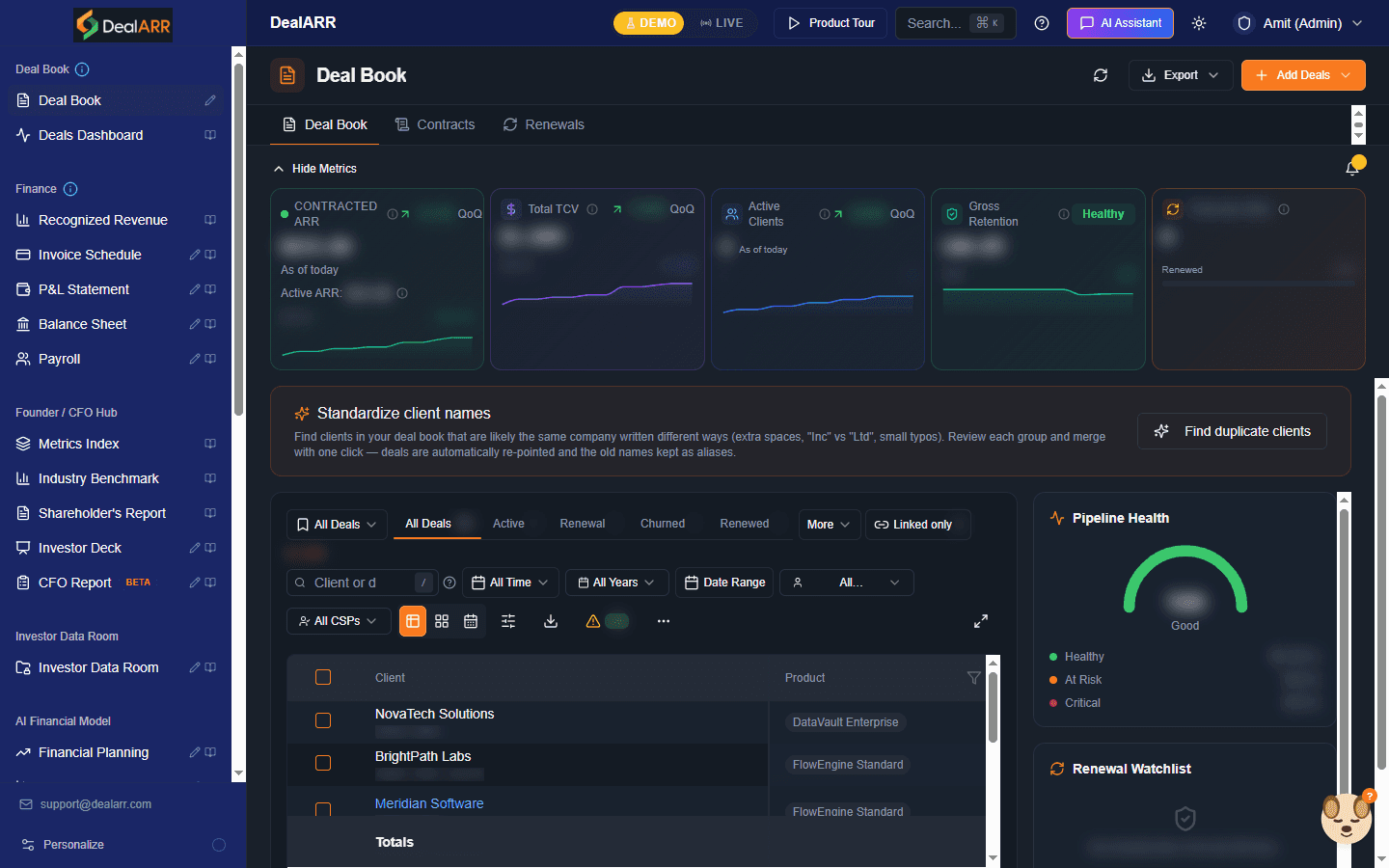Select the Renewal deals tab
This screenshot has width=1389, height=868.
click(x=583, y=524)
